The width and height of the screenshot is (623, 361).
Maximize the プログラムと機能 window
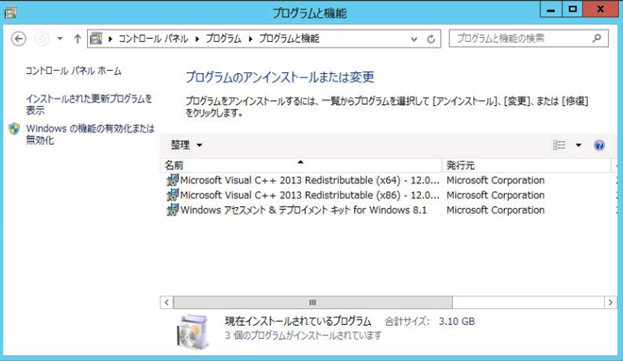coord(572,10)
